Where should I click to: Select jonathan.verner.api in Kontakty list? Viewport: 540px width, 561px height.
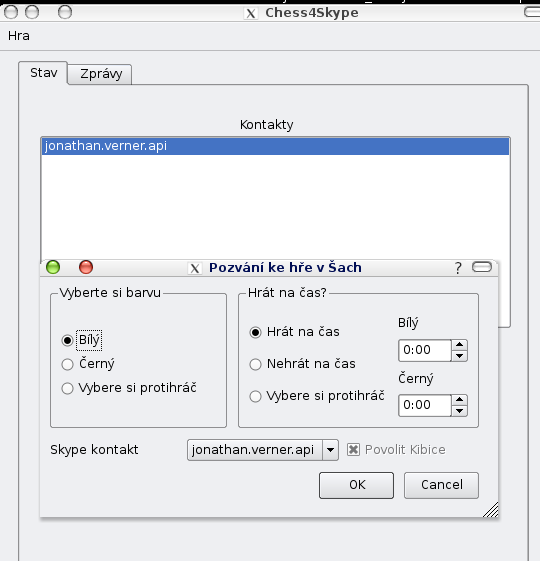275,146
